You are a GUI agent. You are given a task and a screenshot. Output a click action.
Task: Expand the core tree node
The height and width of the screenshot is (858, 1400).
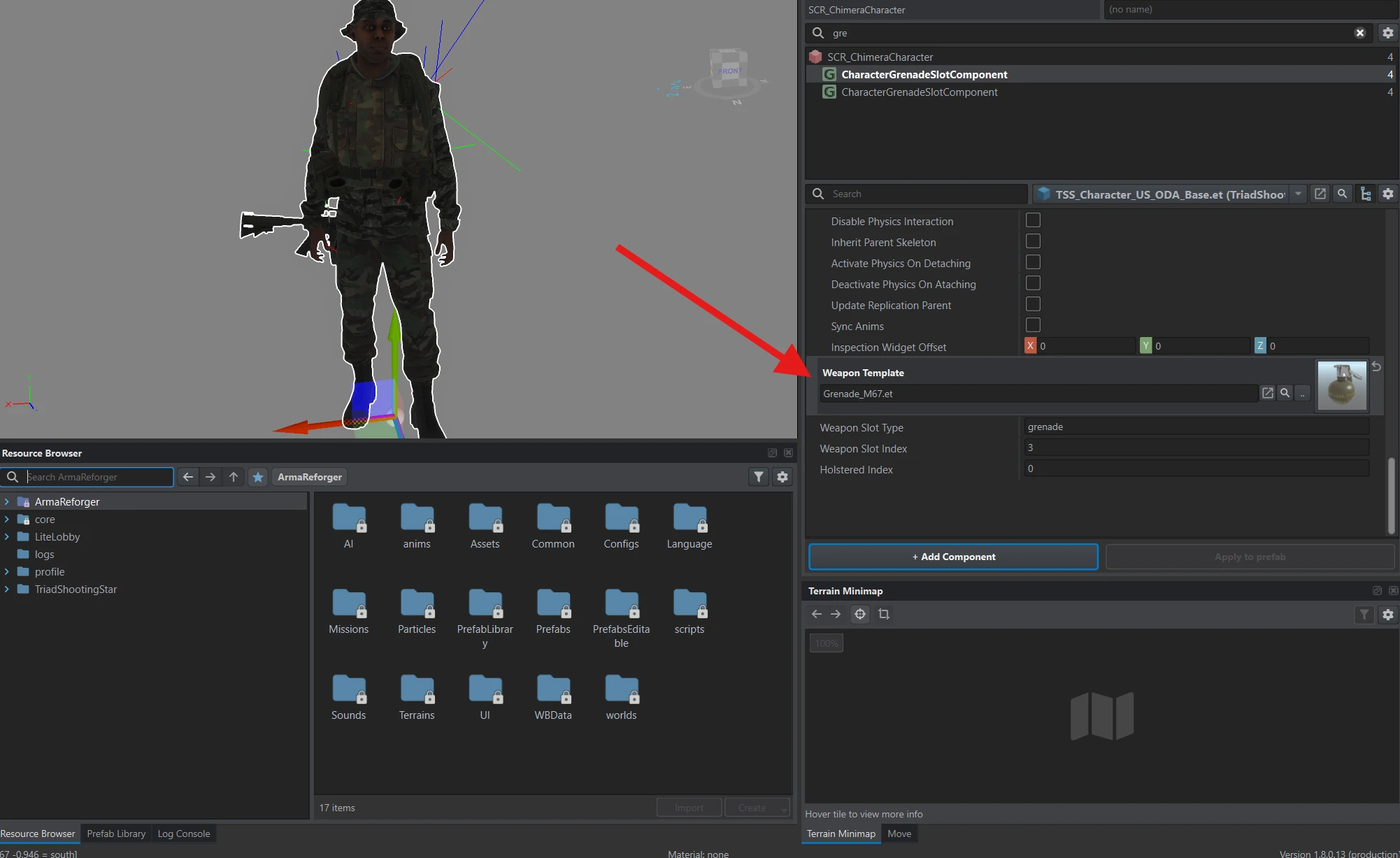pos(7,519)
